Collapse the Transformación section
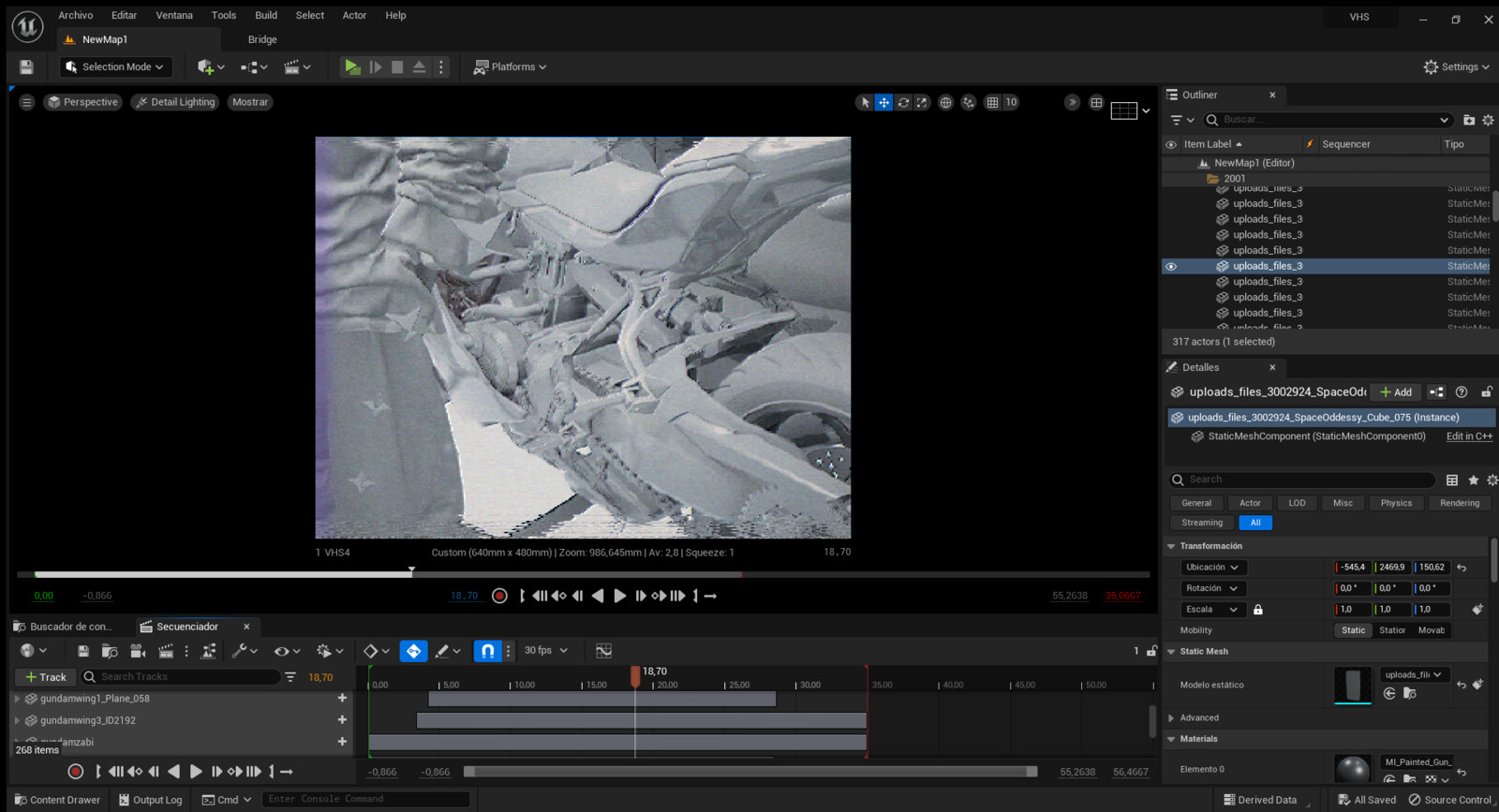 point(1171,546)
